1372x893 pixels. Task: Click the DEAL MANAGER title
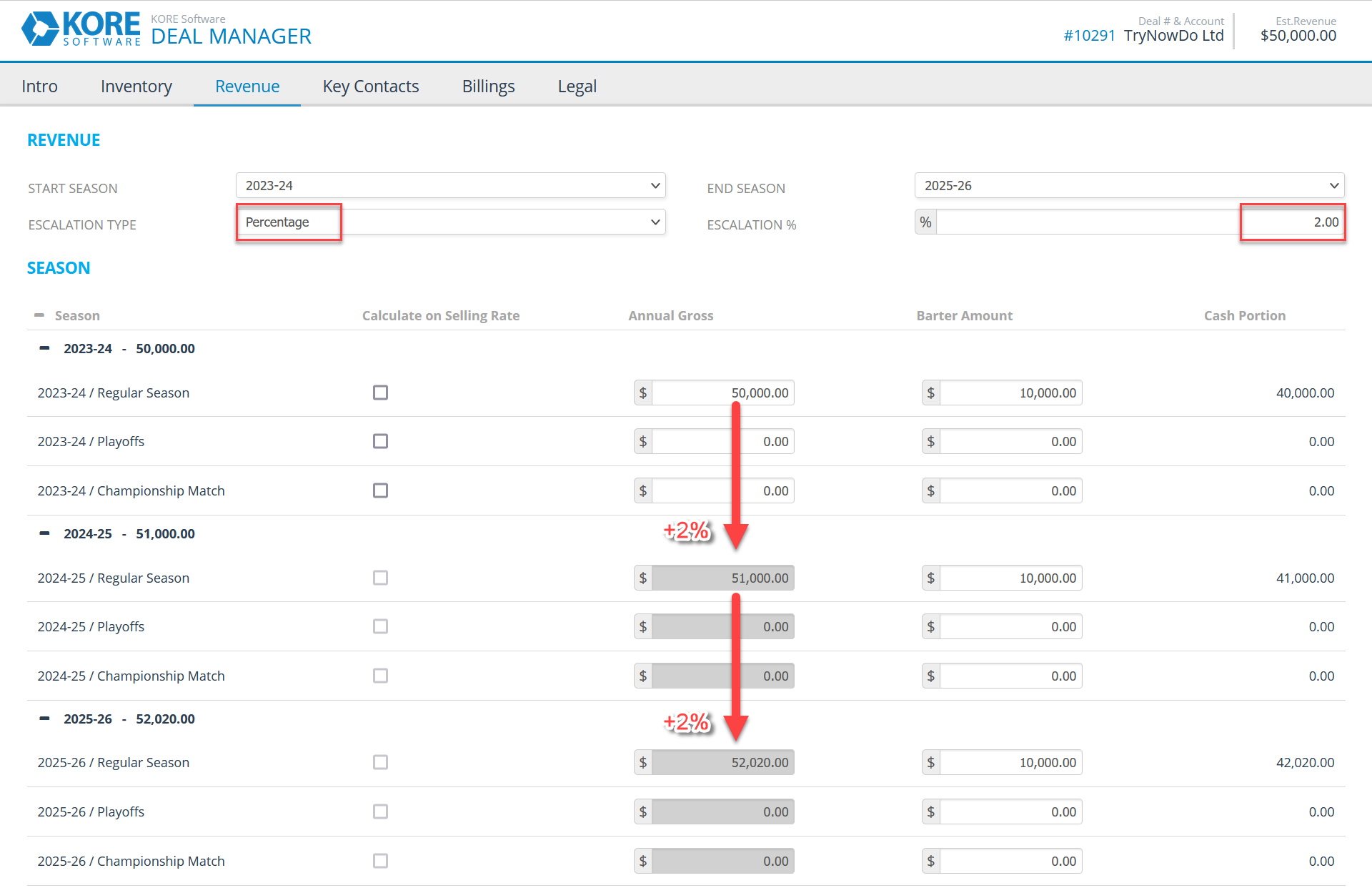tap(231, 36)
